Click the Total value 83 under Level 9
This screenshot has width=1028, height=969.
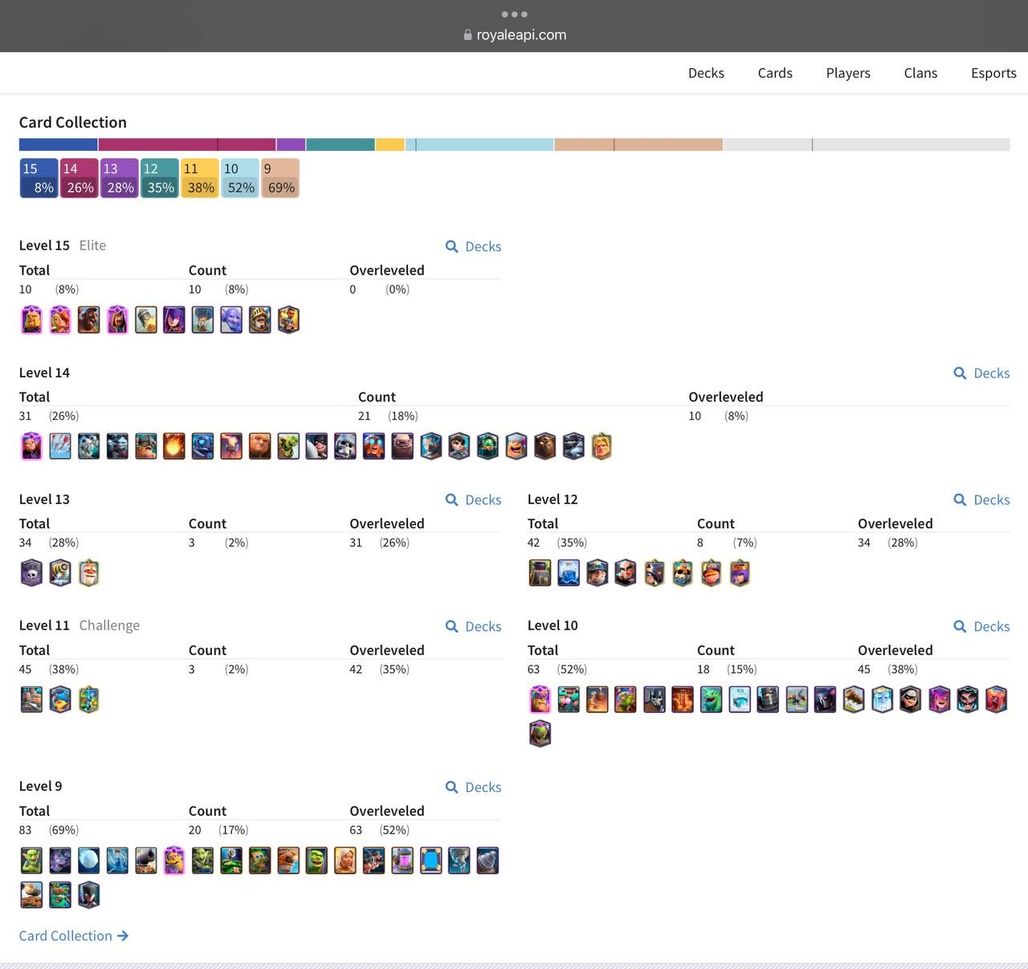(25, 830)
